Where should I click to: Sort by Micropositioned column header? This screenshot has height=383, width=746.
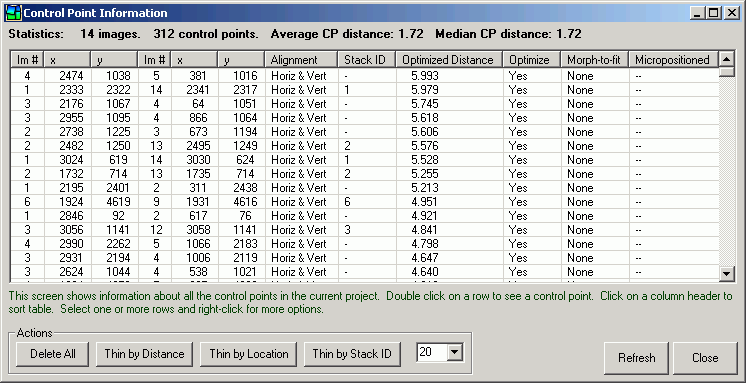(x=674, y=60)
